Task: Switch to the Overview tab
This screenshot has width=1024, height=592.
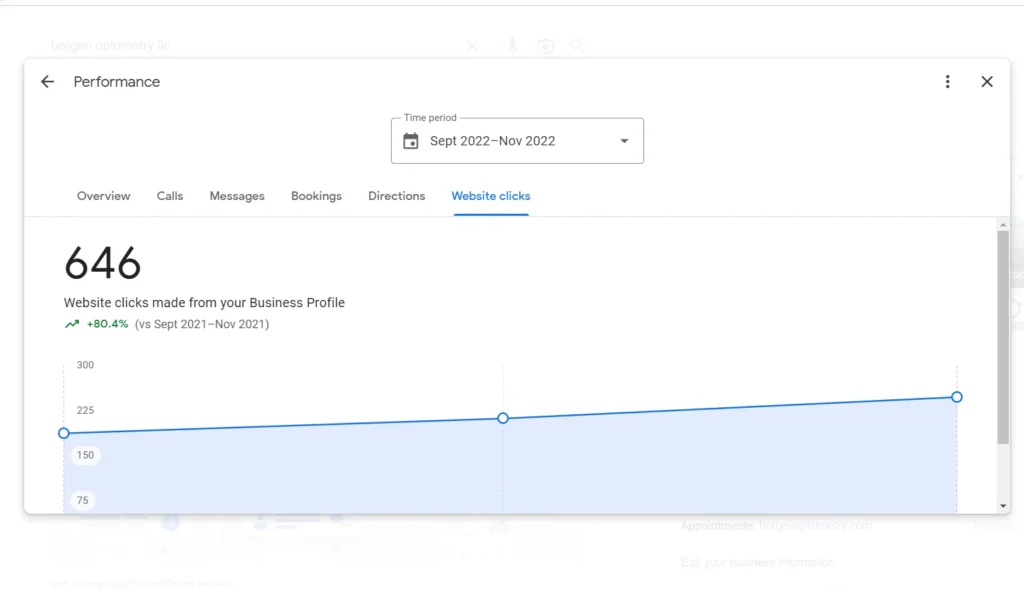Action: pyautogui.click(x=103, y=196)
